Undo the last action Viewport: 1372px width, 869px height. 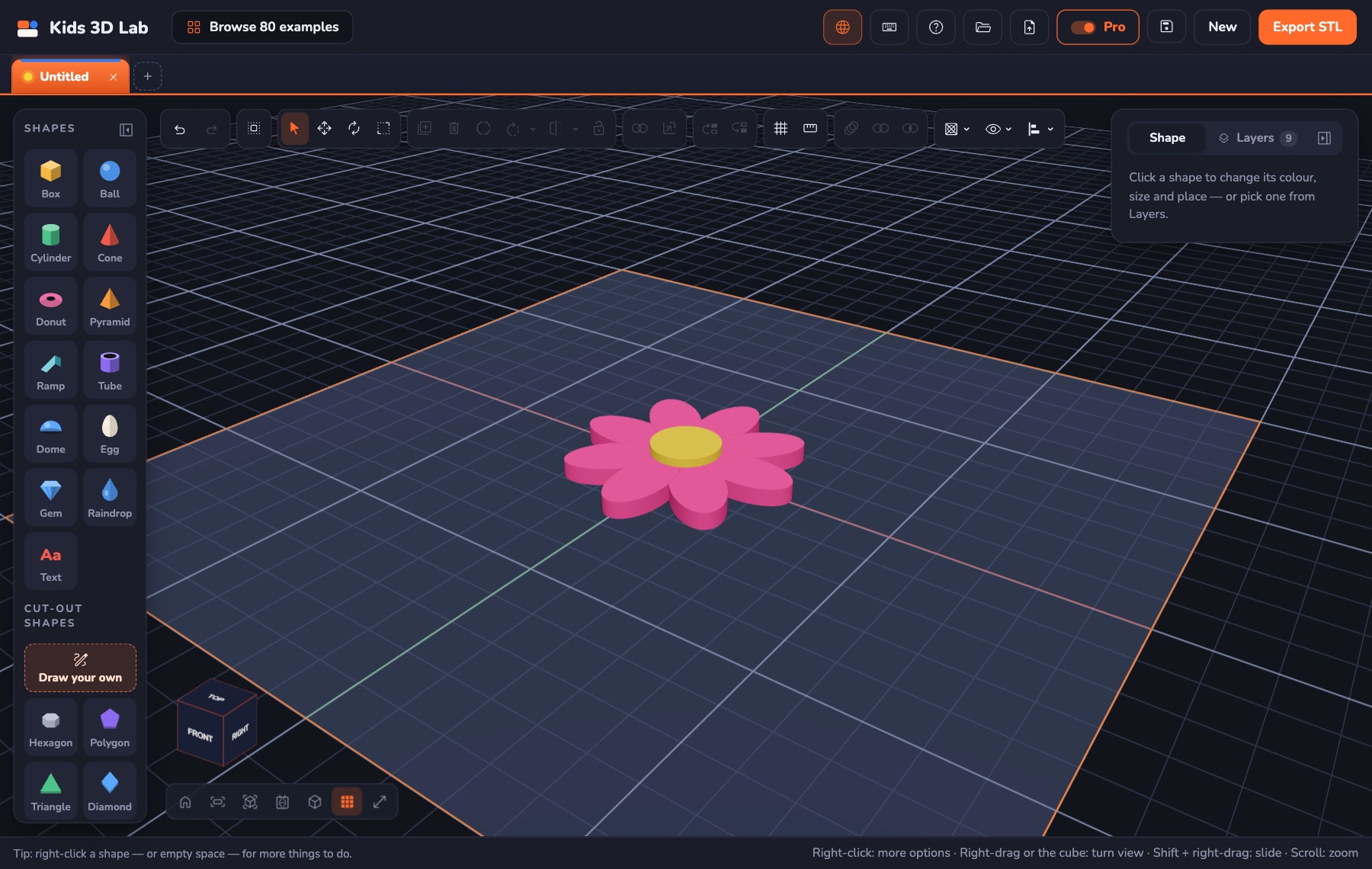(x=180, y=129)
